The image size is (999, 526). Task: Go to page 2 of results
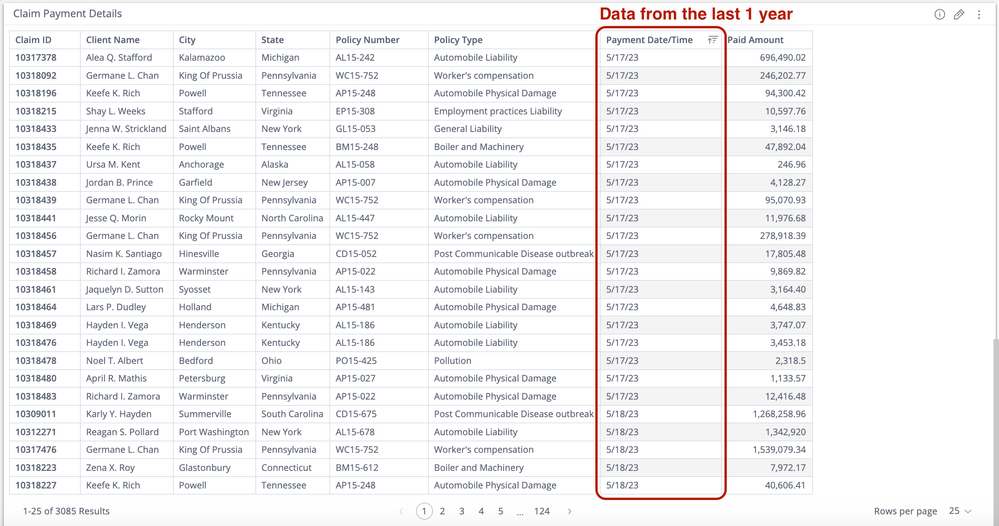pos(442,511)
